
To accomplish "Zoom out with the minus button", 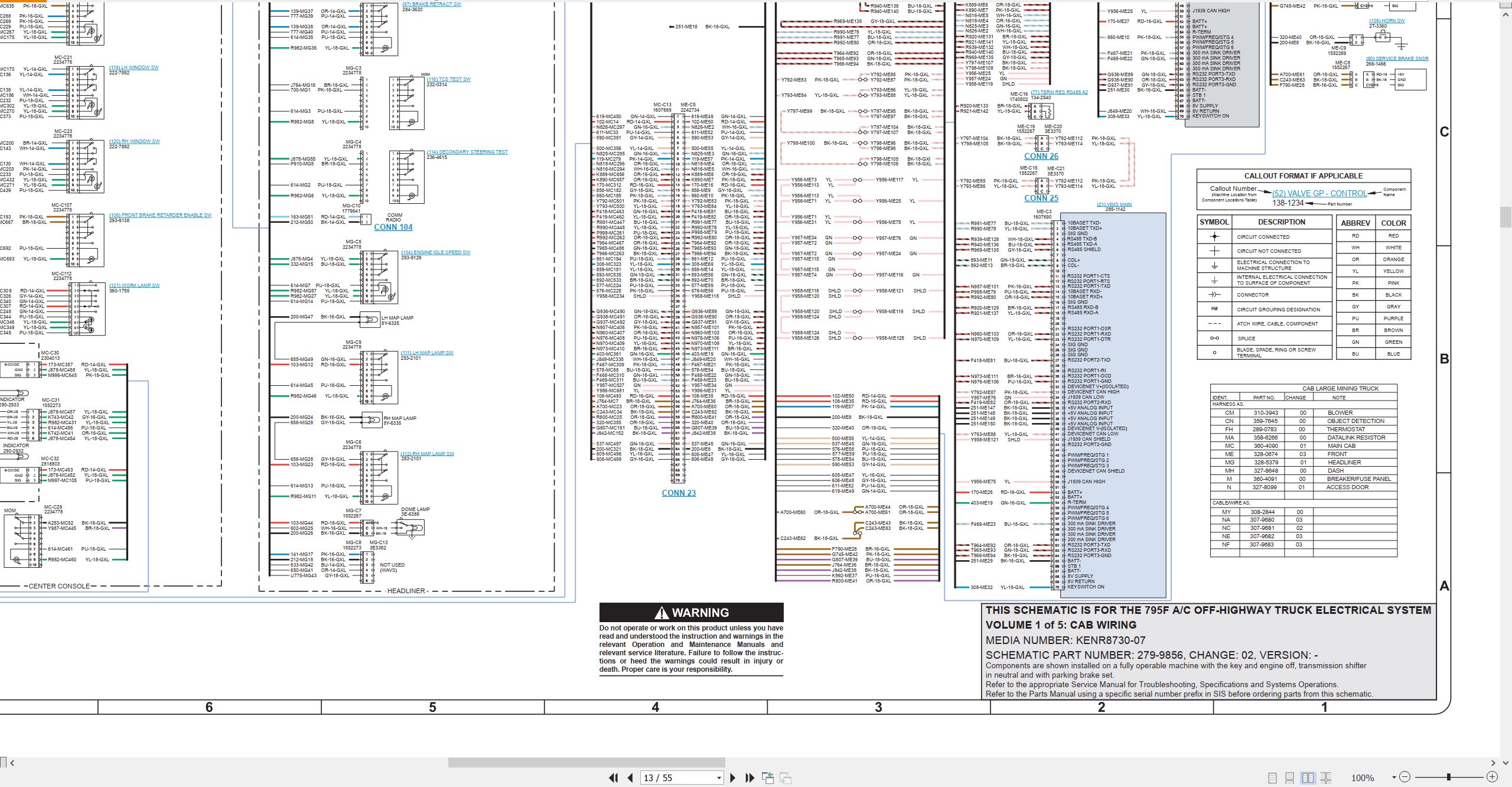I will click(1405, 777).
